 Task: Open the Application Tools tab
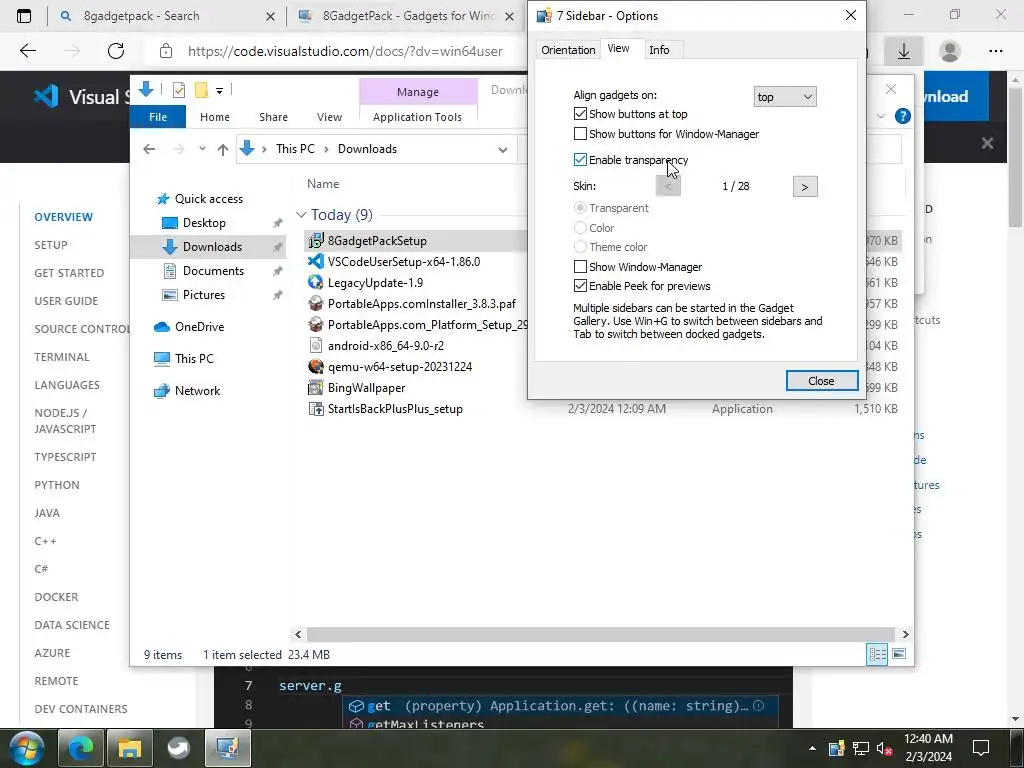pos(417,117)
